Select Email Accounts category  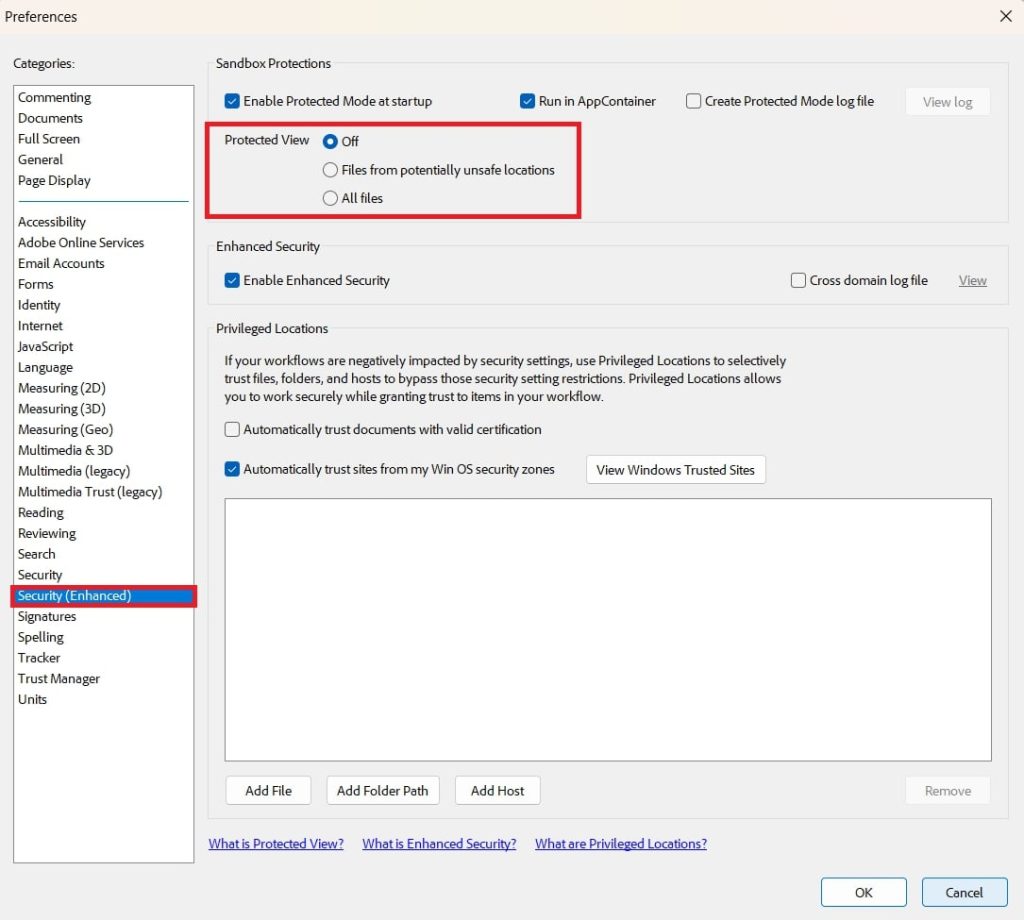point(61,264)
